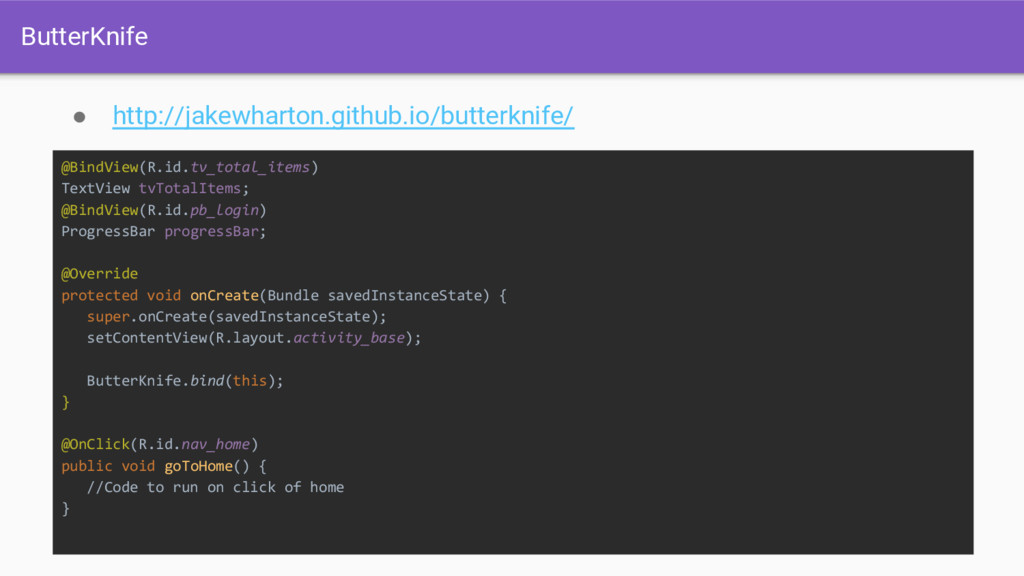Image resolution: width=1024 pixels, height=576 pixels.
Task: Click the ButterKnife slide title
Action: 84,37
